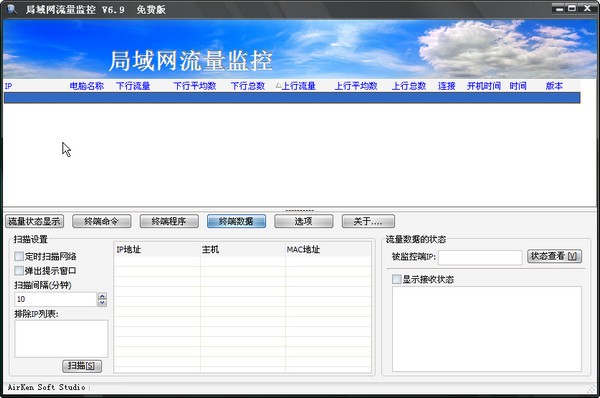600x398 pixels.
Task: Increase scan interval with up arrow
Action: click(x=102, y=296)
